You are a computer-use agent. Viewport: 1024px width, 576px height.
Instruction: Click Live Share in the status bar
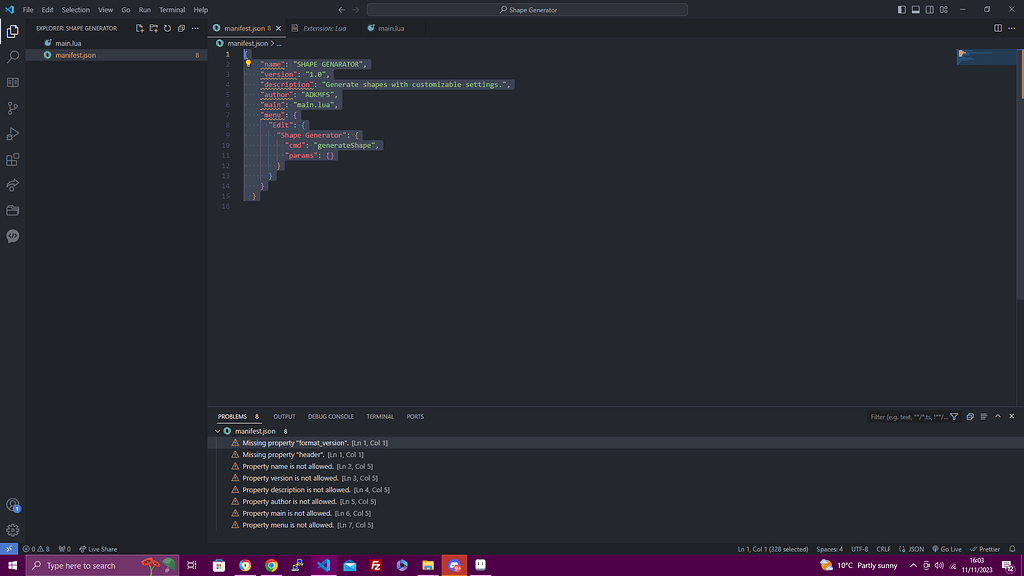coord(99,548)
